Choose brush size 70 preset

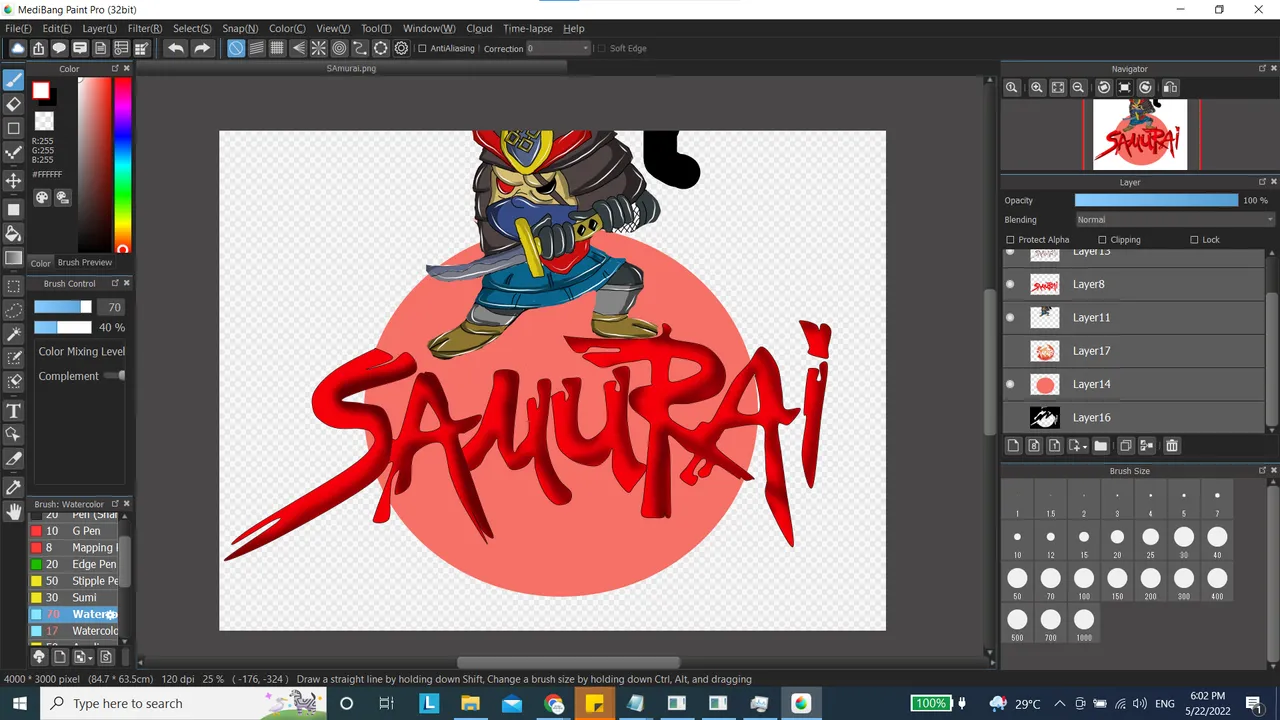tap(1051, 584)
